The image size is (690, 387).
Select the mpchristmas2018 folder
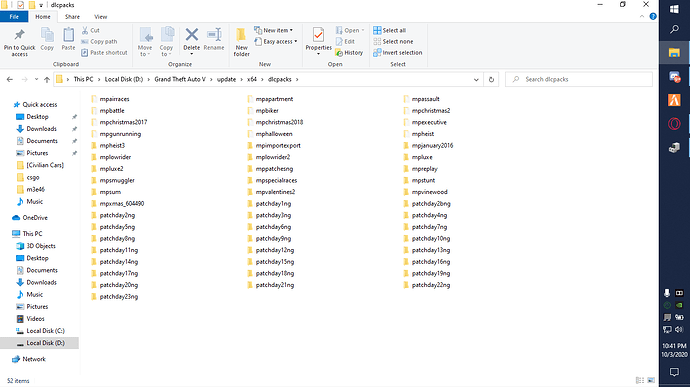[x=279, y=122]
